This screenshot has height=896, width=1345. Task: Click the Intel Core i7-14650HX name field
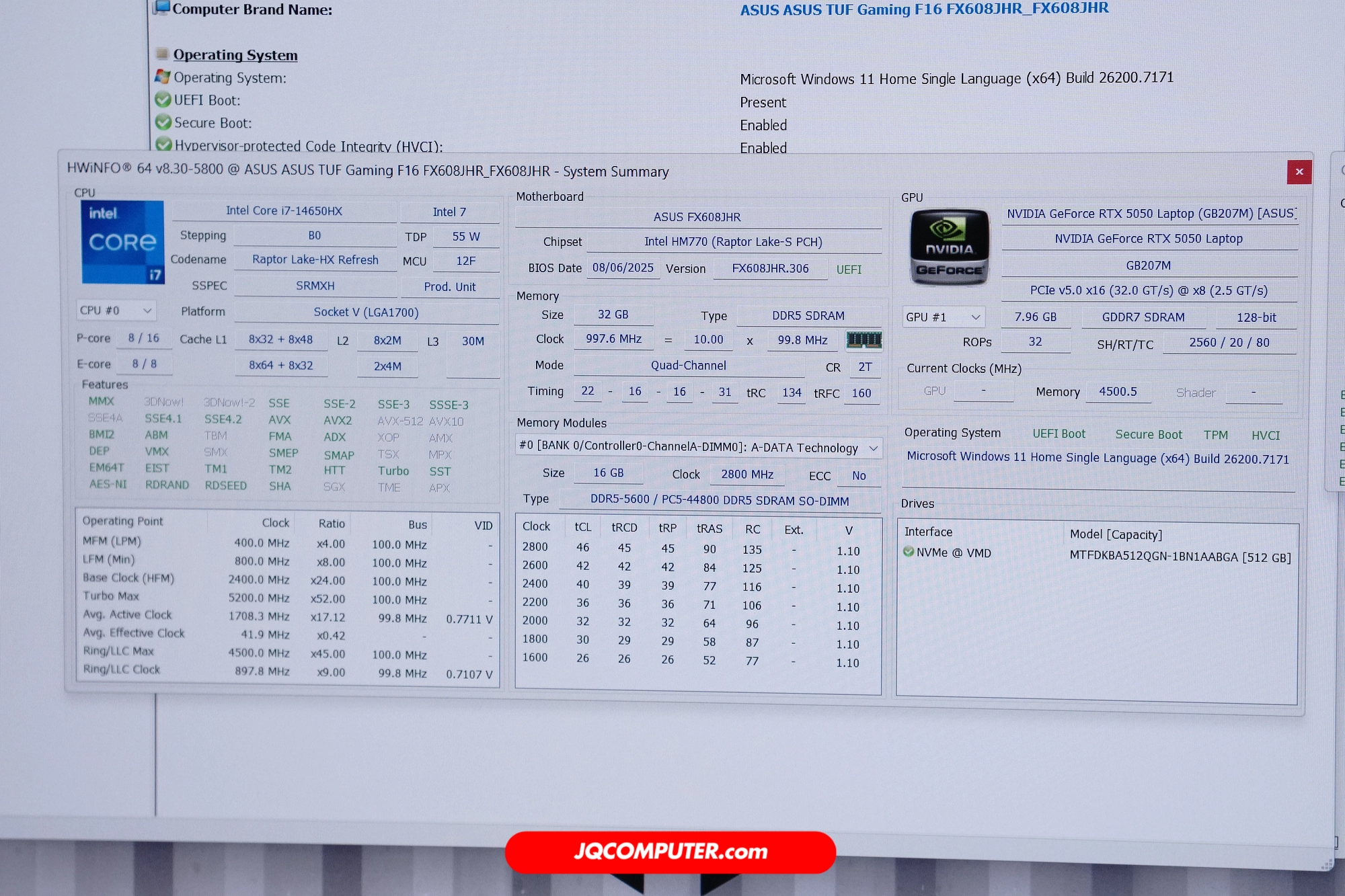tap(284, 211)
